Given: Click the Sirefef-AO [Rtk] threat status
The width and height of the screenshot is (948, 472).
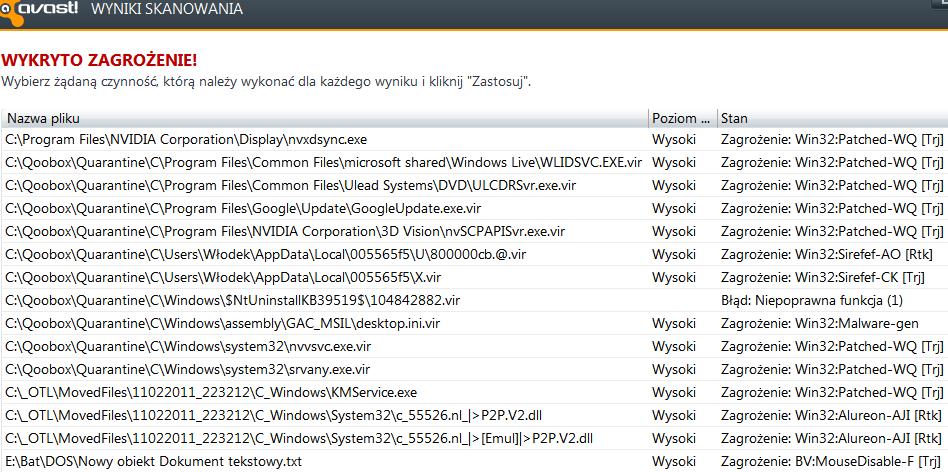Looking at the screenshot, I should click(826, 254).
